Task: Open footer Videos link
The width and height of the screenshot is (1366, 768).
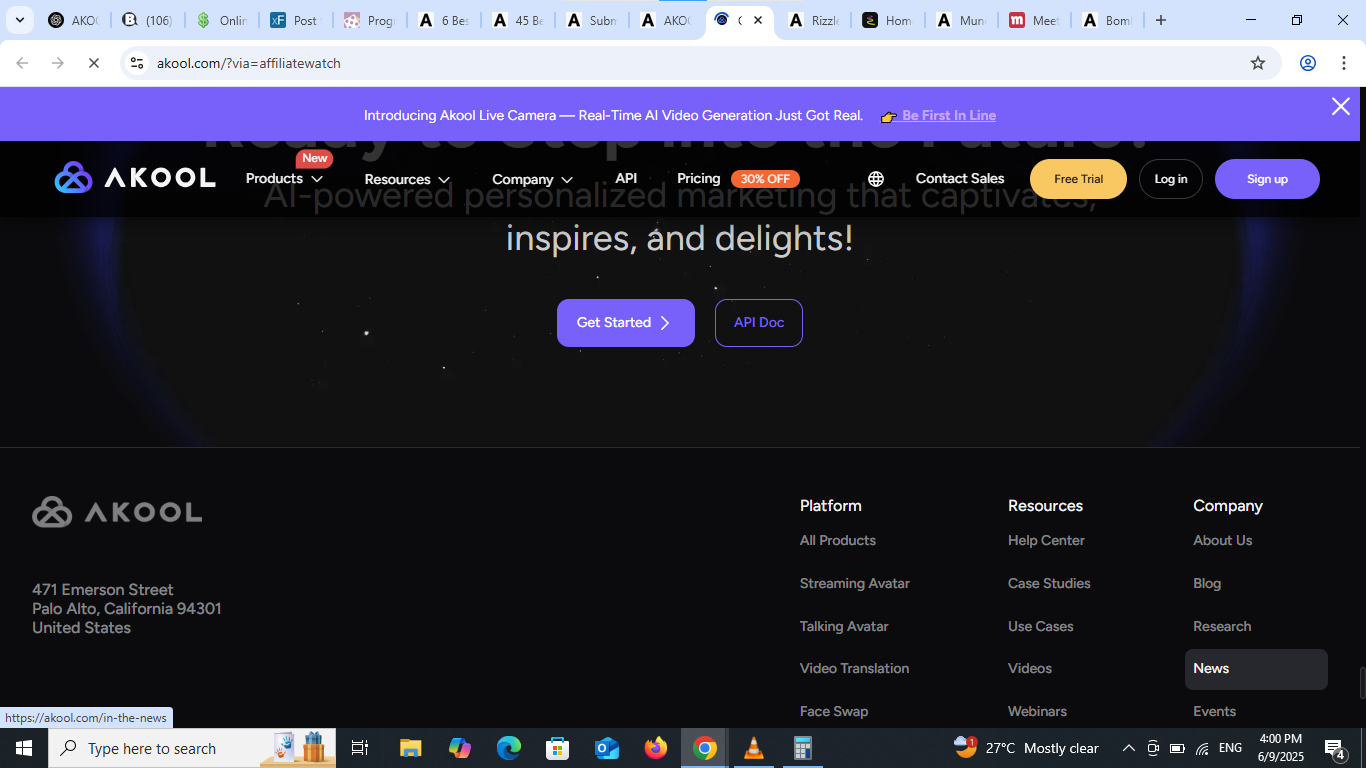Action: [x=1030, y=669]
